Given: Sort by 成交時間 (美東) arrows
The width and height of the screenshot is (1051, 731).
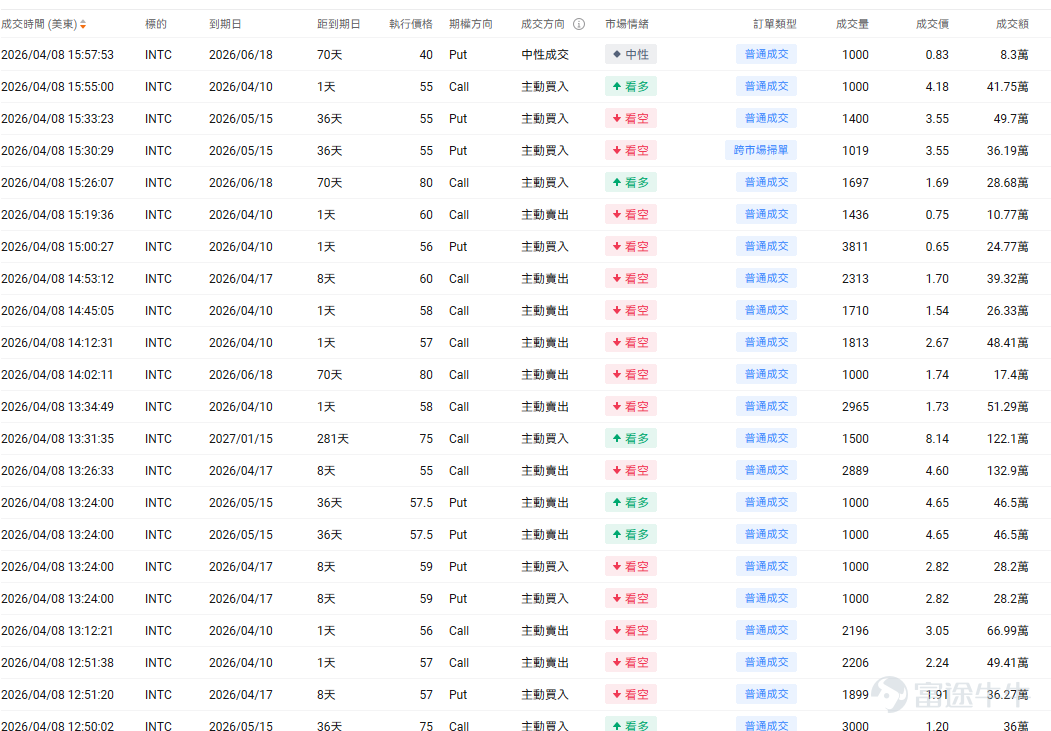Looking at the screenshot, I should 83,25.
